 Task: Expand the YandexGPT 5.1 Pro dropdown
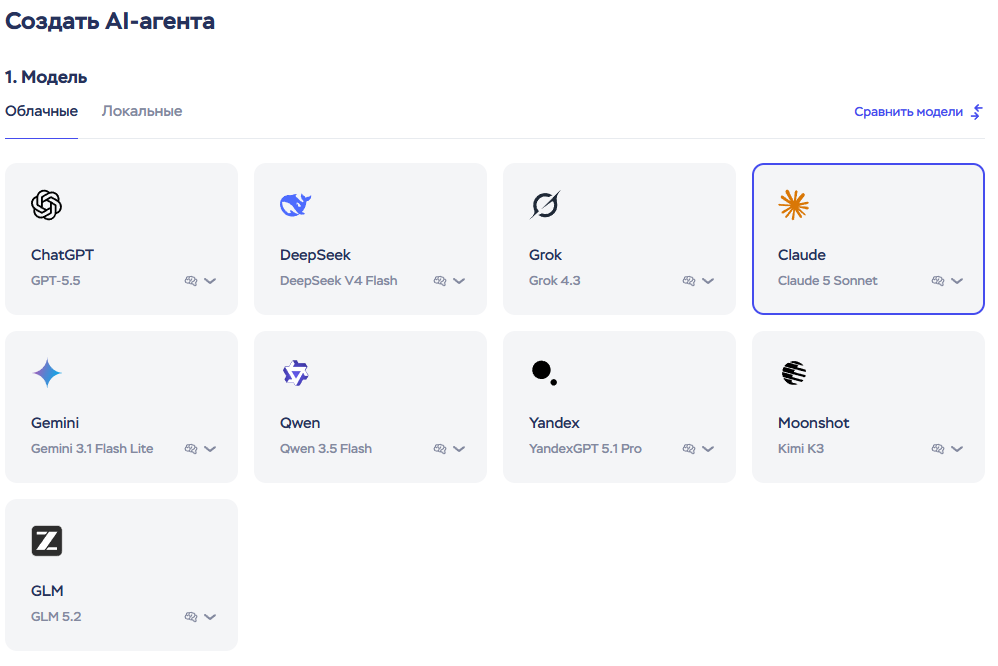point(708,449)
